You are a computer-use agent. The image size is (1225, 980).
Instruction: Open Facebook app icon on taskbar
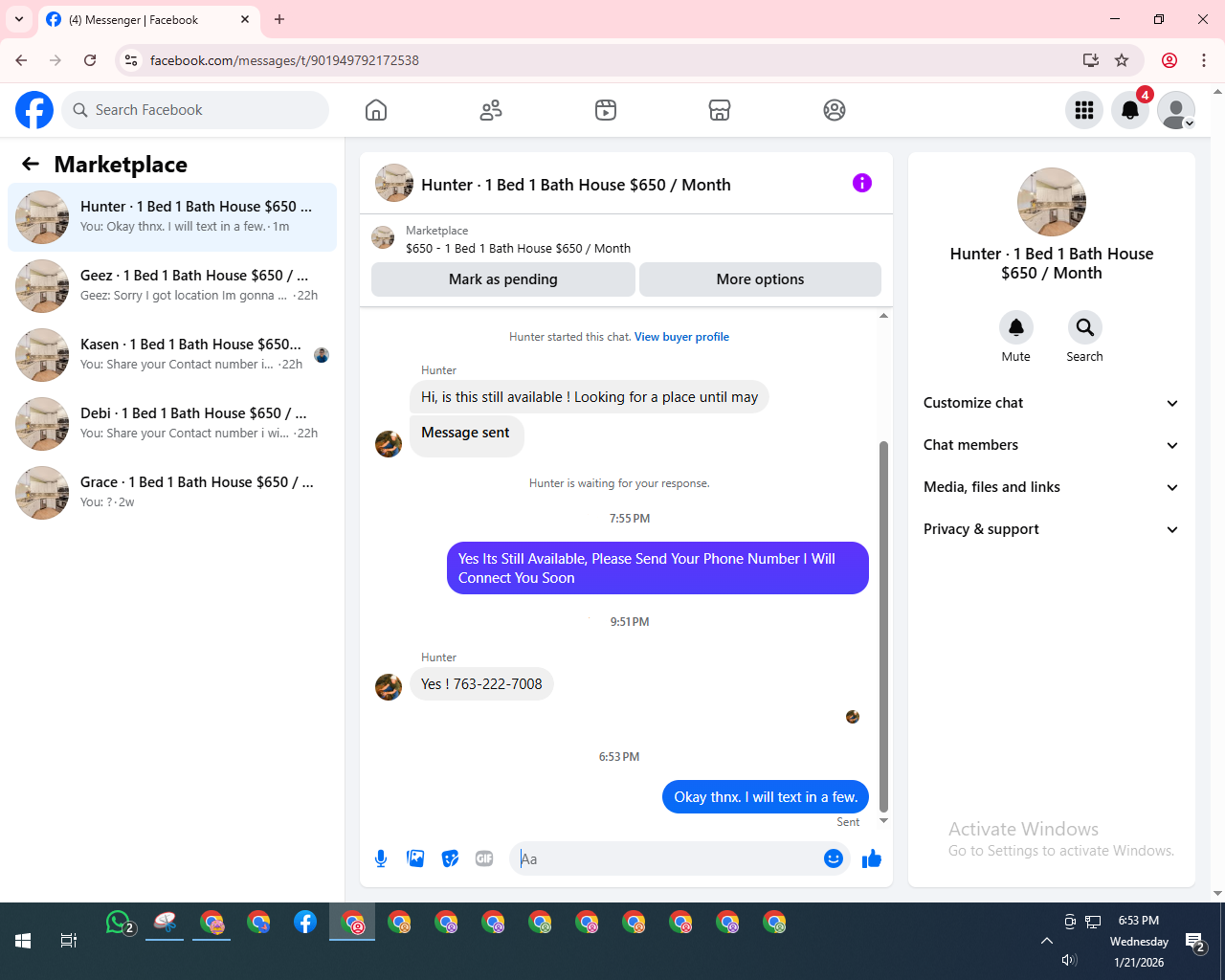305,923
